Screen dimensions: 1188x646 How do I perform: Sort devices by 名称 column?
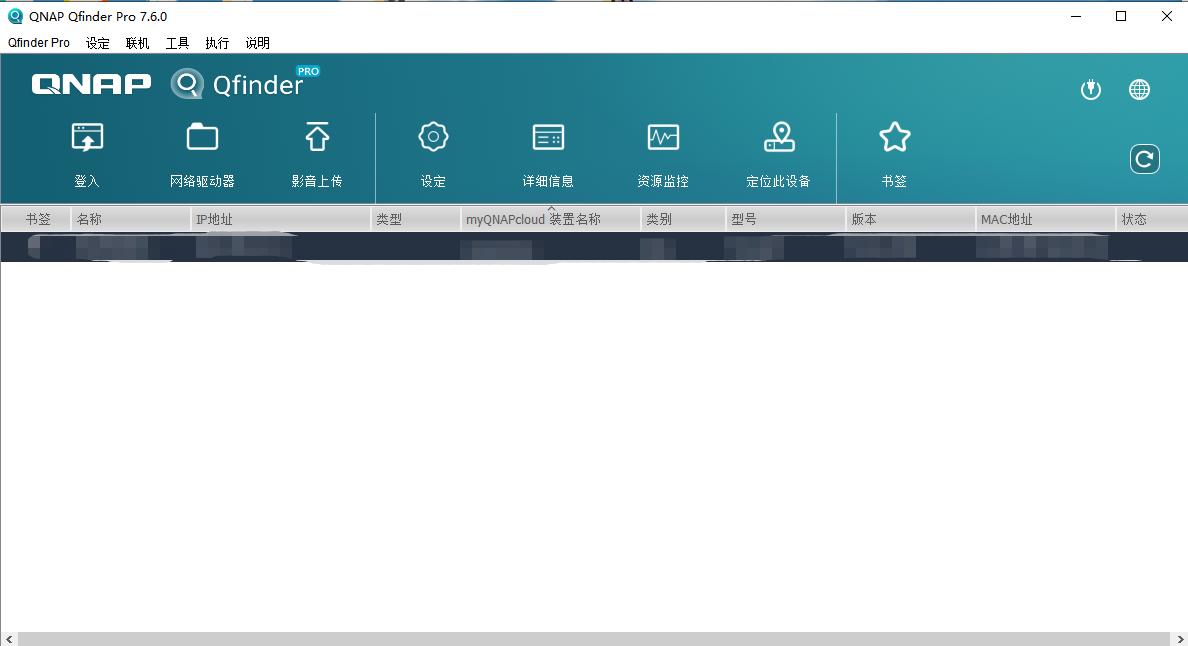90,218
